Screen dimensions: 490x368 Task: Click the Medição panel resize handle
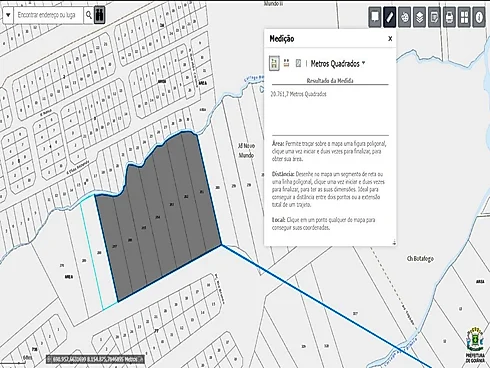point(394,242)
